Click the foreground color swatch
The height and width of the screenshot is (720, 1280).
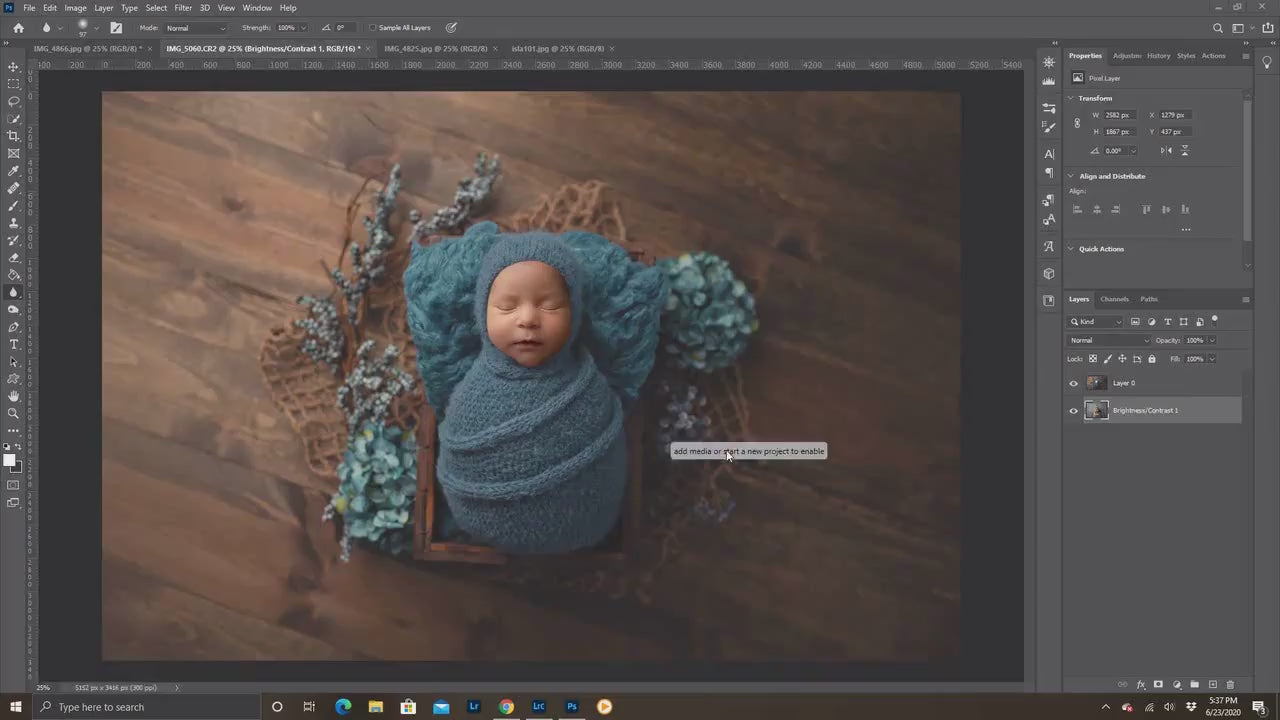9,460
